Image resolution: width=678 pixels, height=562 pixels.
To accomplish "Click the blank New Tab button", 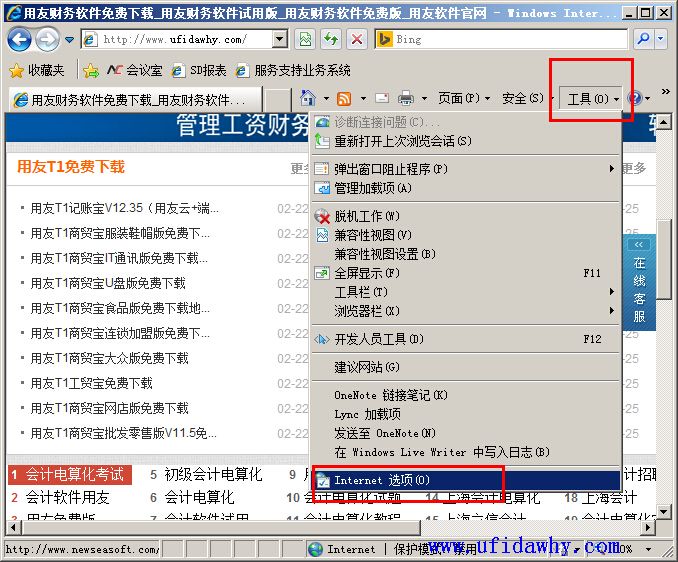I will (277, 100).
